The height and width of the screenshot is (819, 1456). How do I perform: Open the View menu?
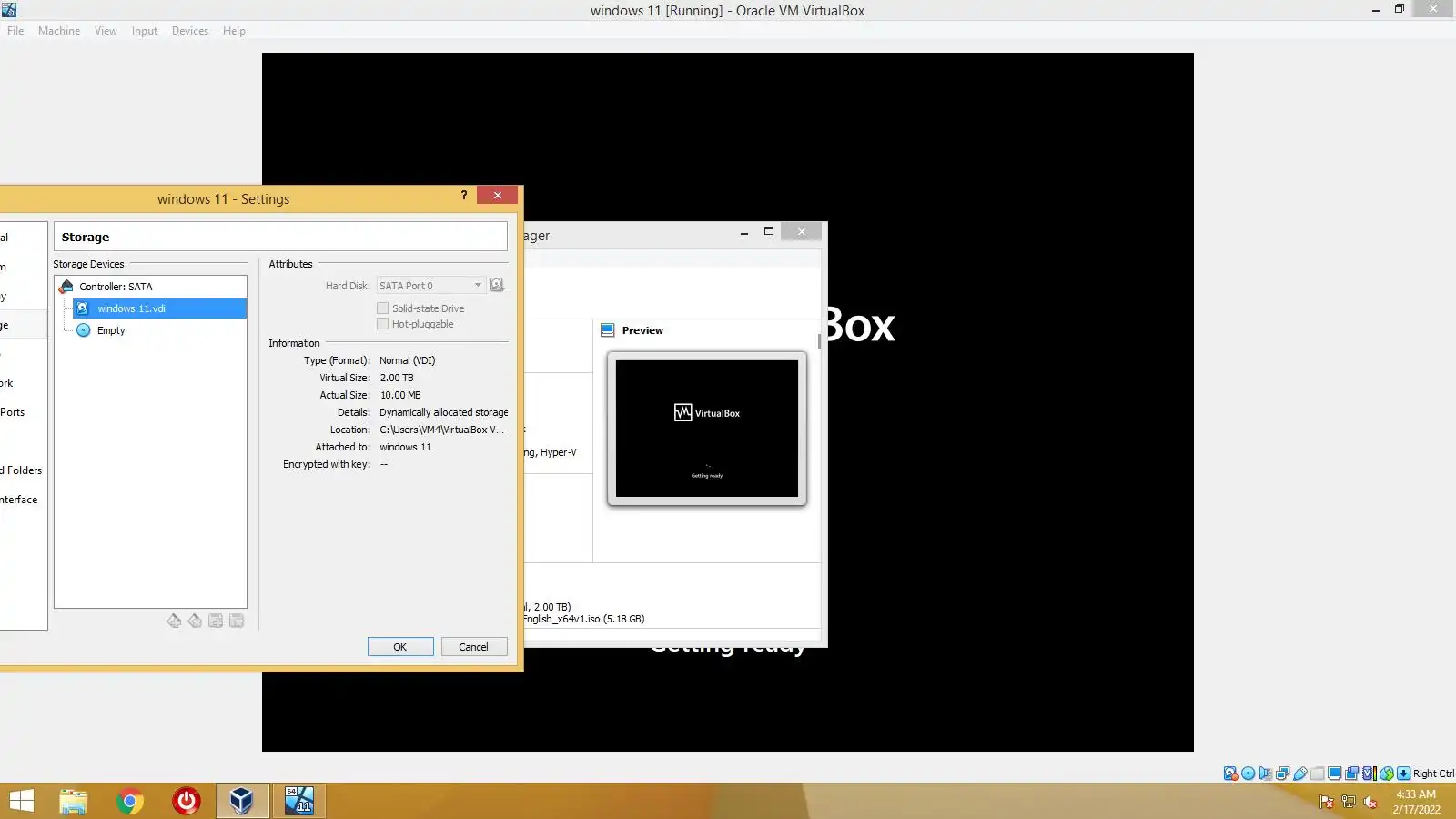pyautogui.click(x=106, y=31)
